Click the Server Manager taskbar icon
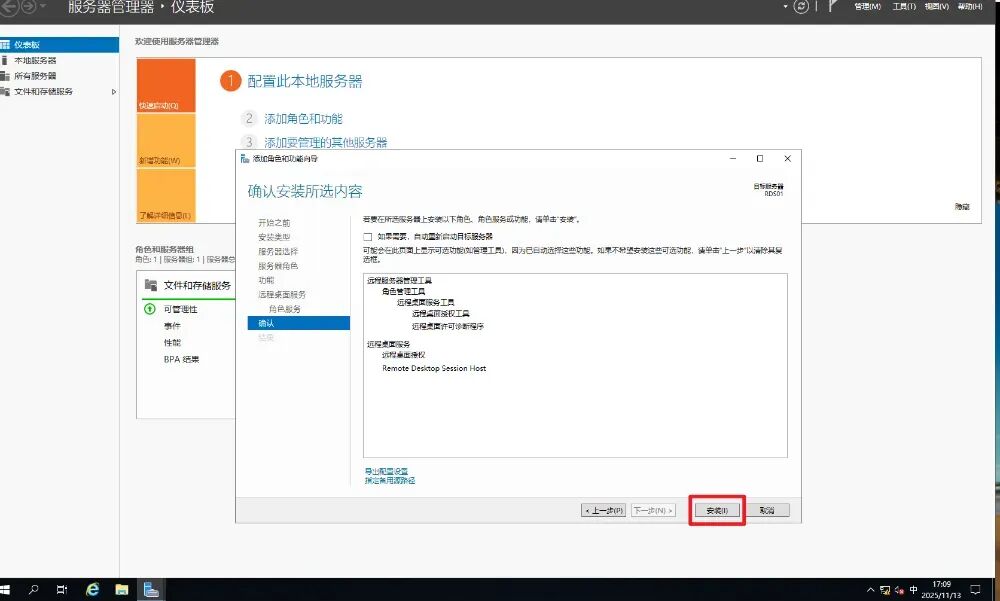The image size is (1000, 601). [x=151, y=590]
